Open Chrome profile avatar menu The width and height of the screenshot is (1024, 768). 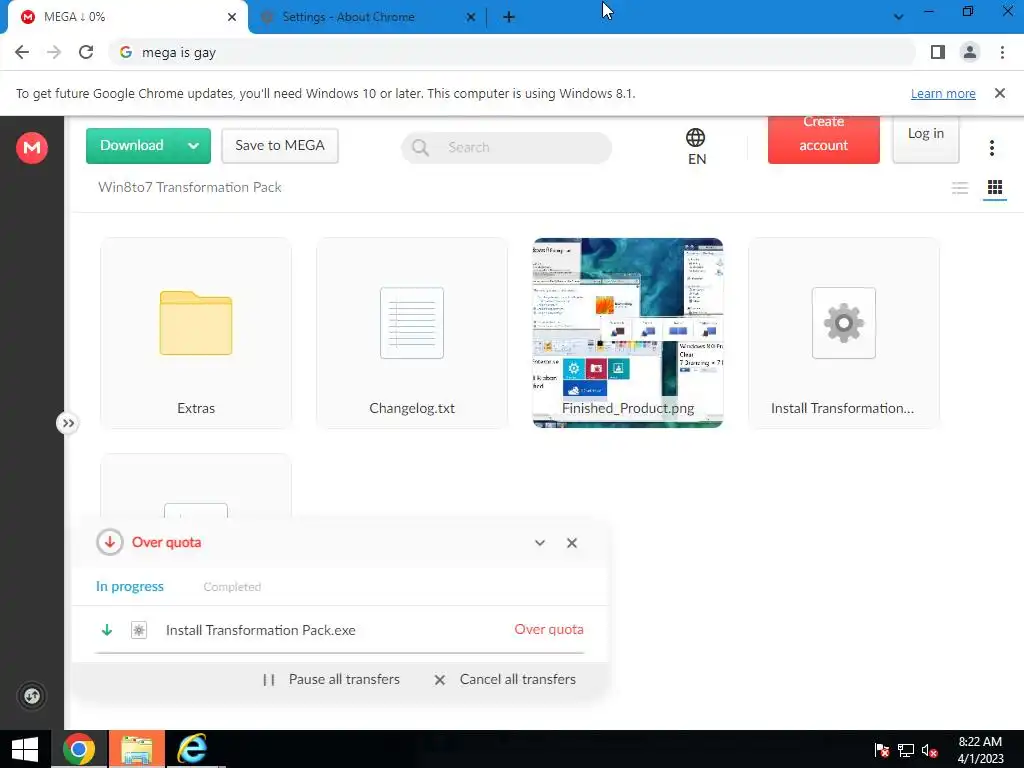[x=970, y=52]
